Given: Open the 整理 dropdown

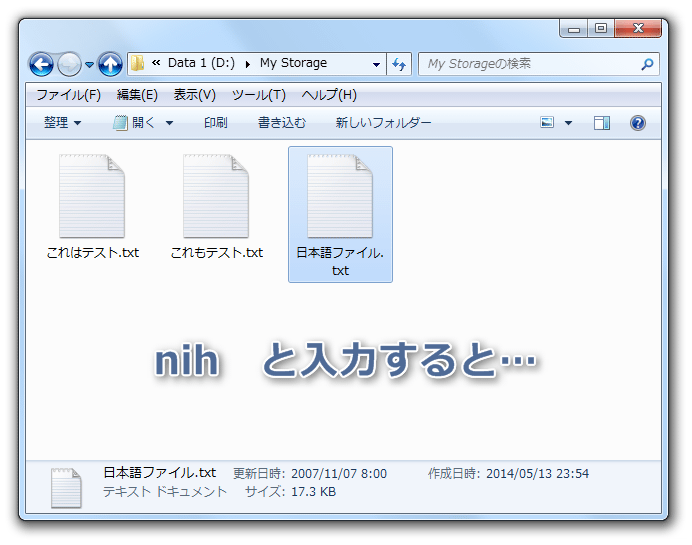Looking at the screenshot, I should [x=63, y=123].
